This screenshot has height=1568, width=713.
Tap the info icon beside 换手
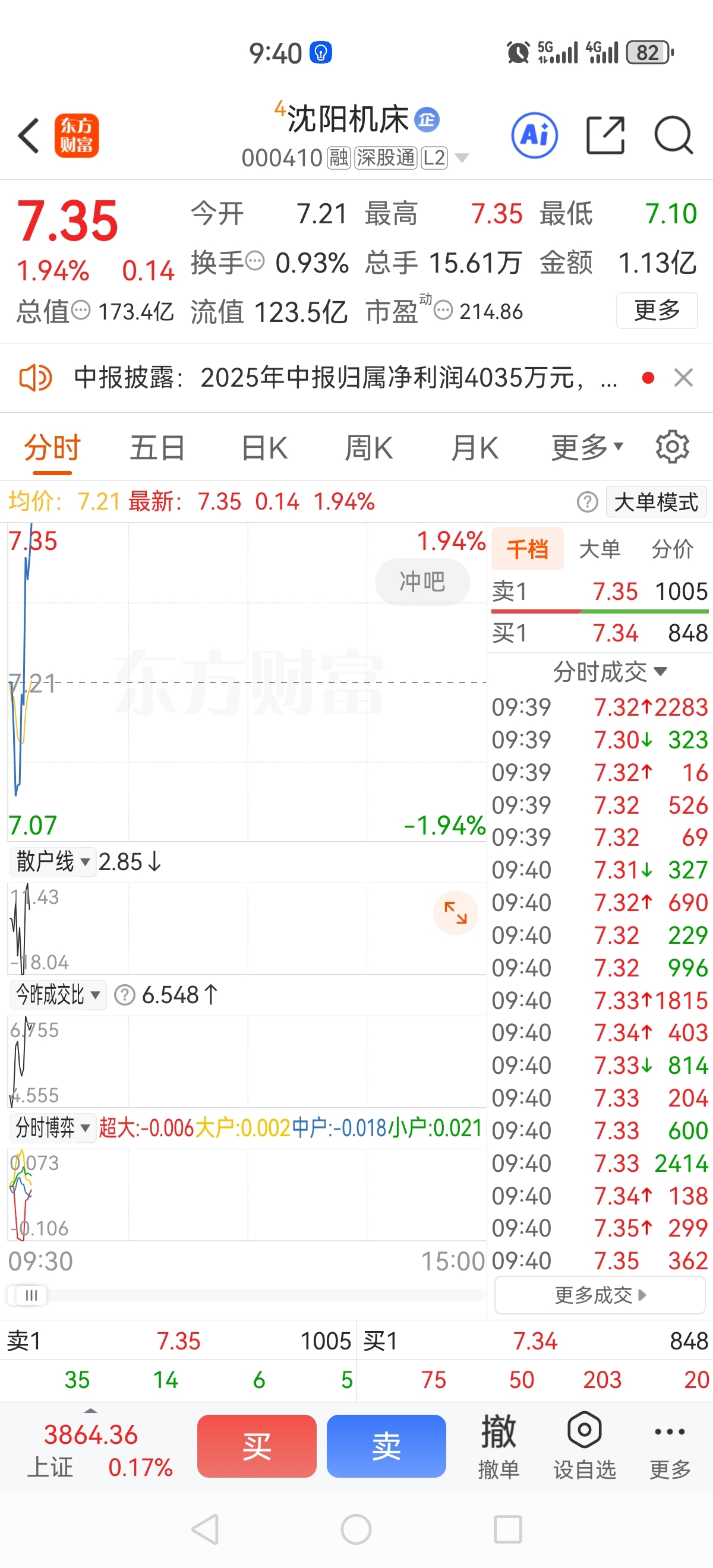tap(254, 261)
